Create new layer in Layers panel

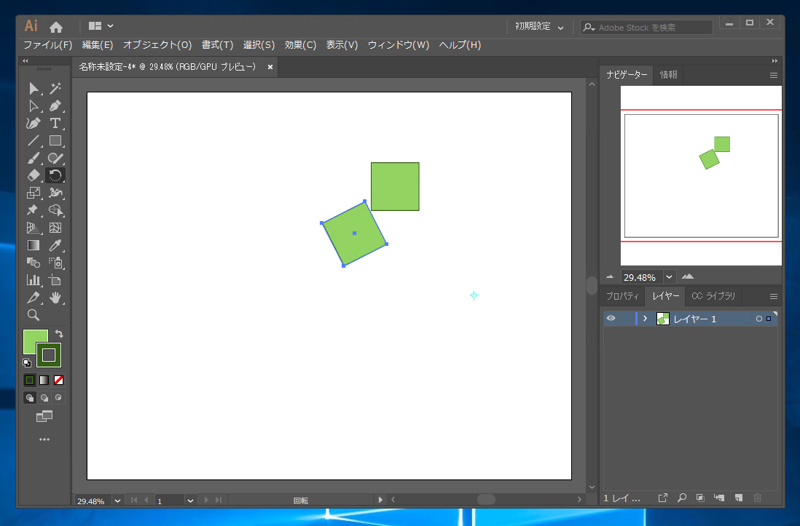tap(738, 498)
